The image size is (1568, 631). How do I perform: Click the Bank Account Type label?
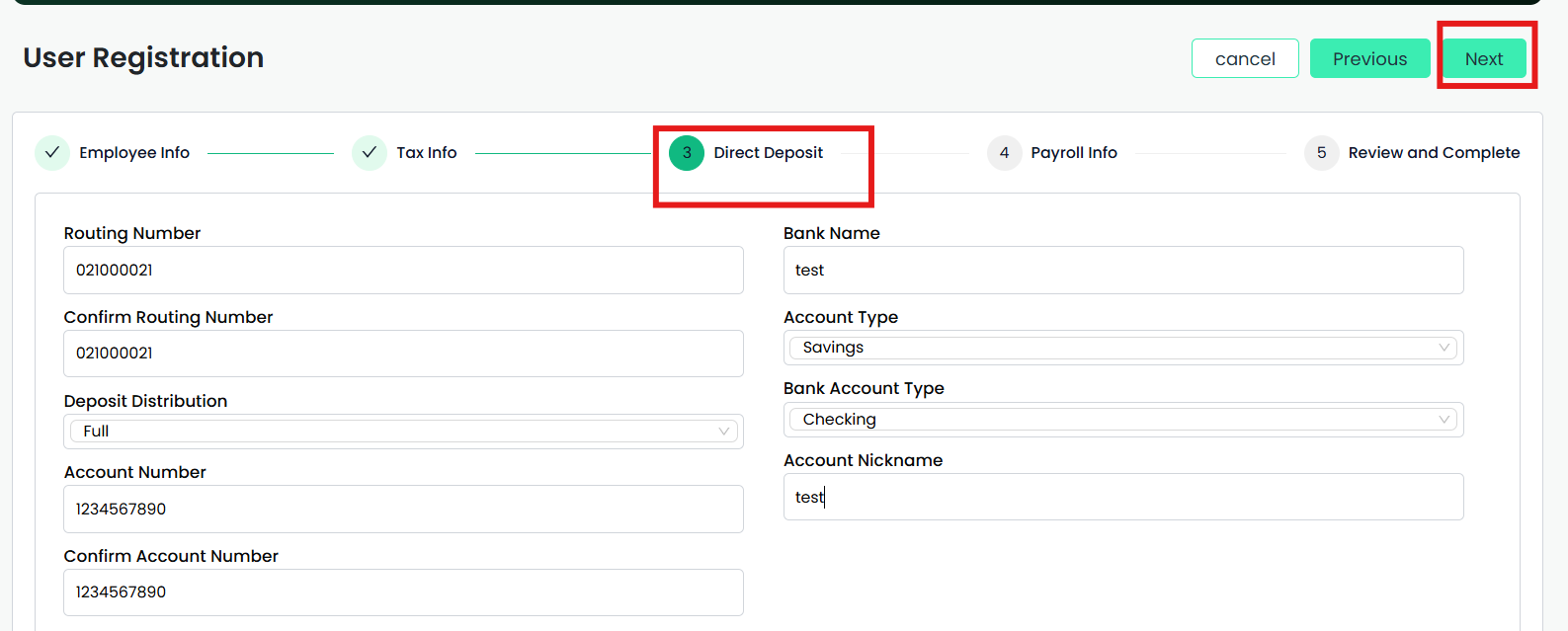(x=864, y=388)
